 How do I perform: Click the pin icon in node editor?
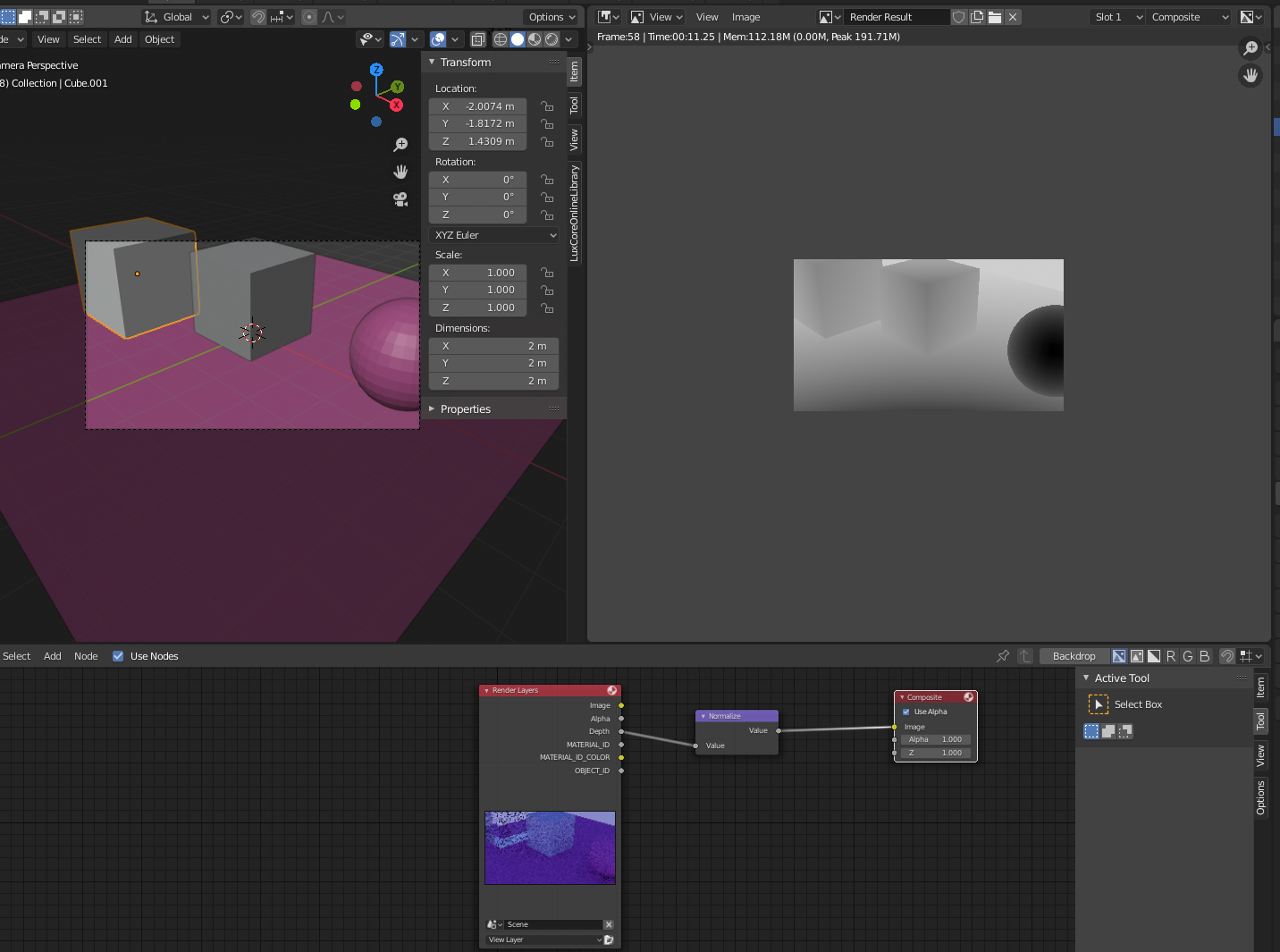(1003, 656)
